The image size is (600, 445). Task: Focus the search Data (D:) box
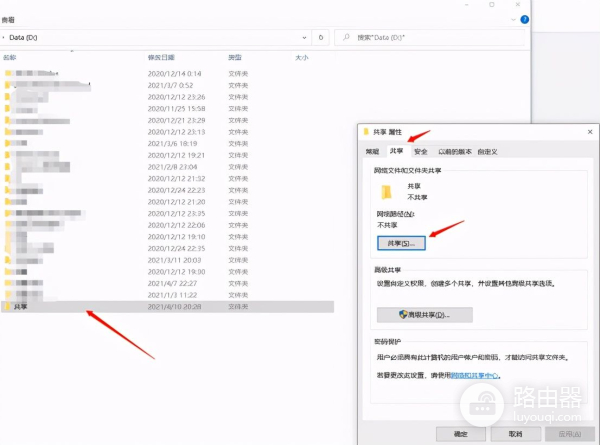(429, 37)
